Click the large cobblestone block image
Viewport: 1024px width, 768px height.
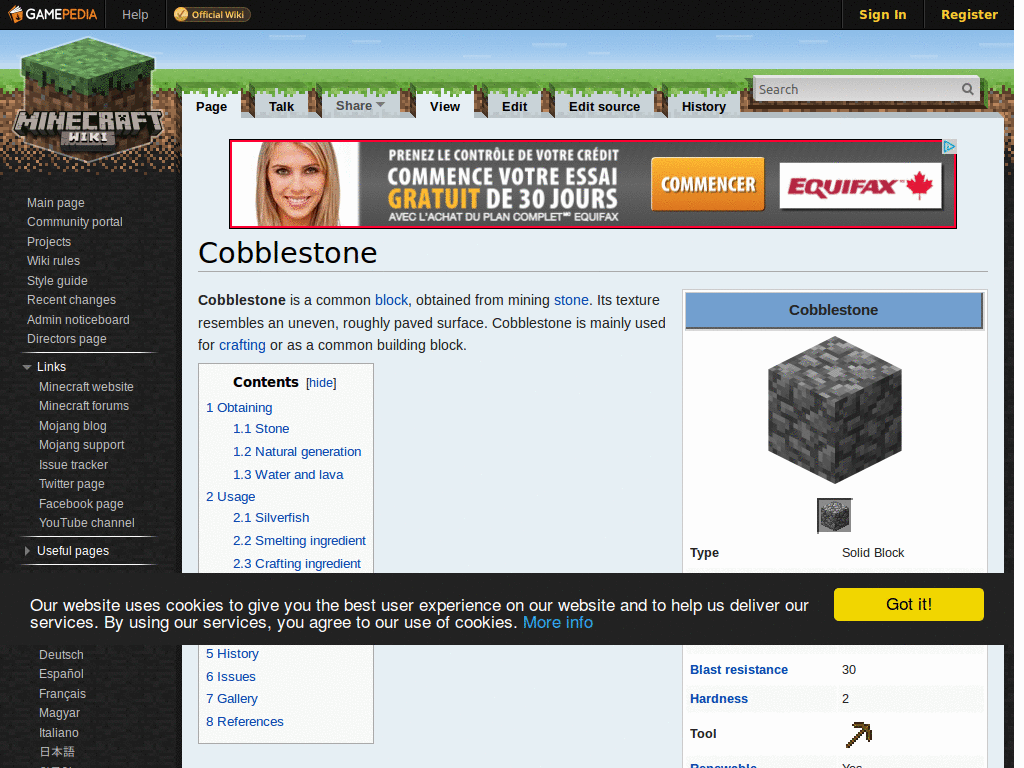[834, 410]
